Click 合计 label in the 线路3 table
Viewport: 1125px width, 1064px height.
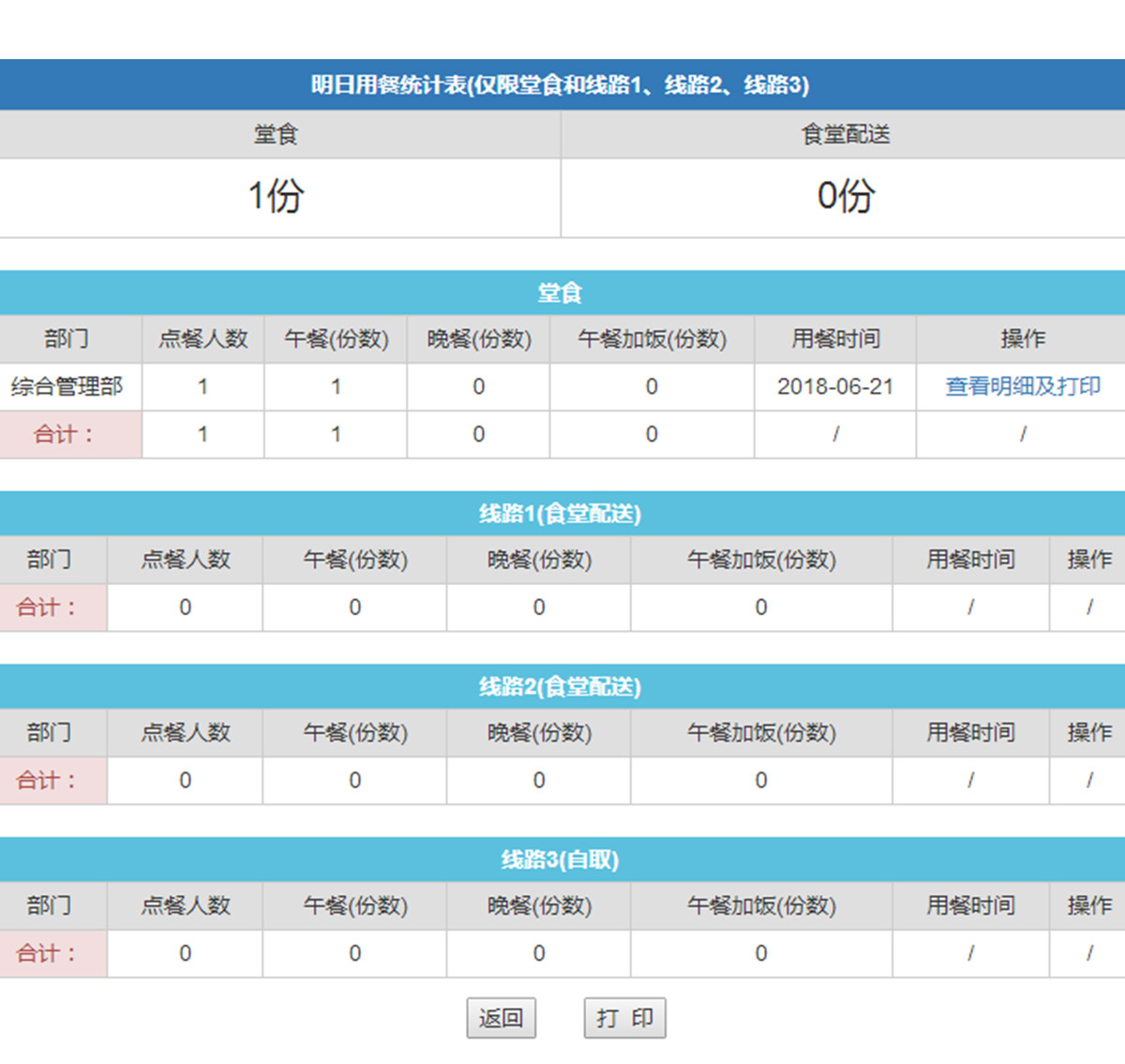pyautogui.click(x=47, y=953)
